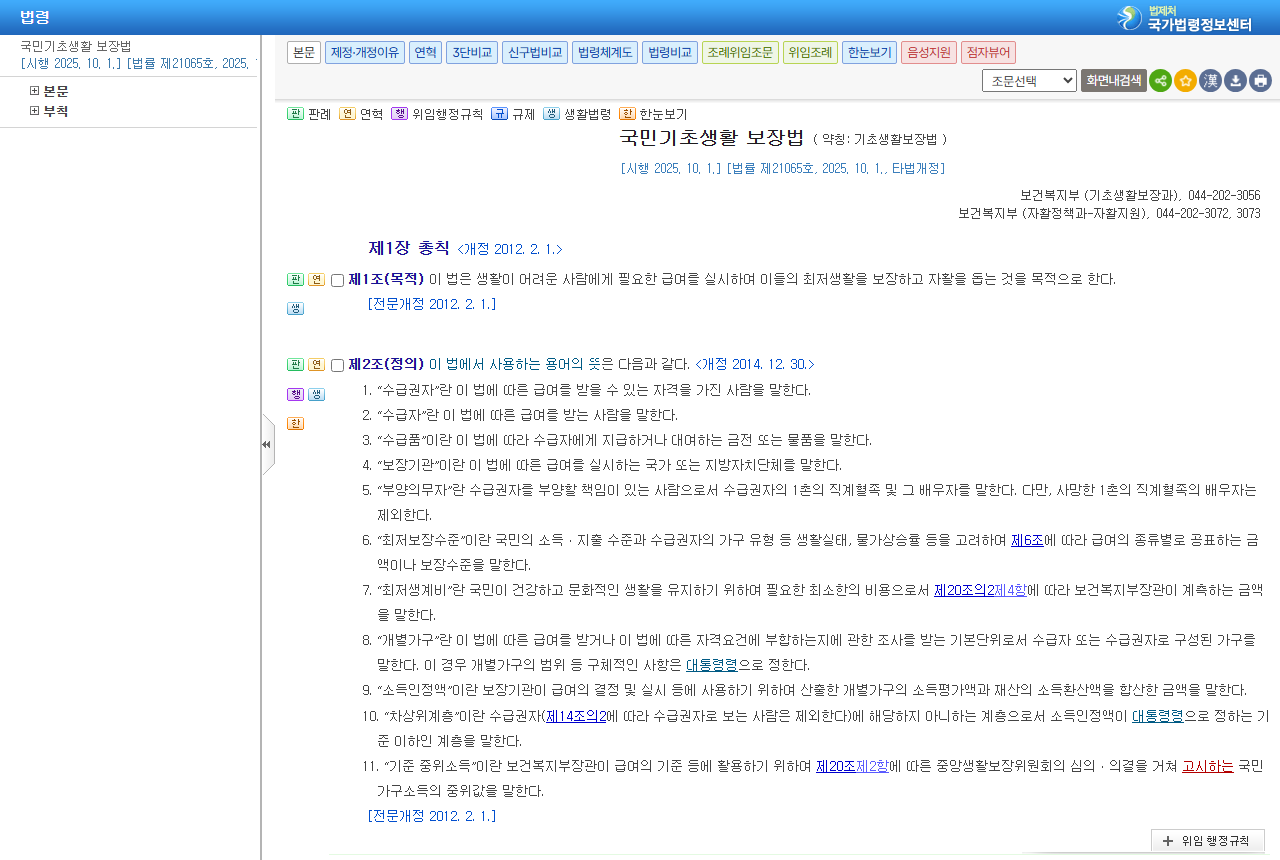Add law to favorites with star icon
Viewport: 1280px width, 860px height.
(1185, 81)
